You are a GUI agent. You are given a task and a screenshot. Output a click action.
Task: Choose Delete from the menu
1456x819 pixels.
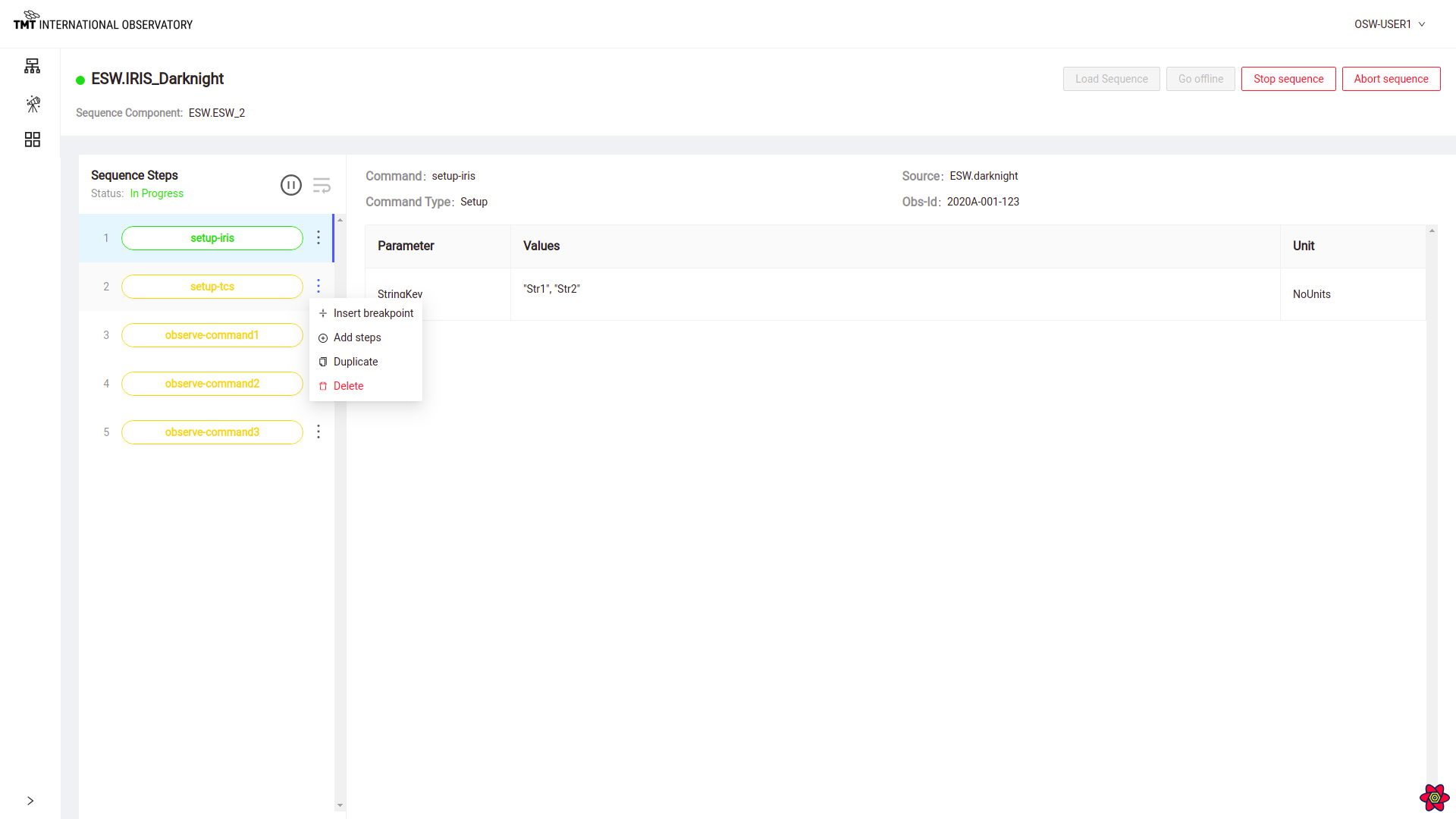(366, 386)
